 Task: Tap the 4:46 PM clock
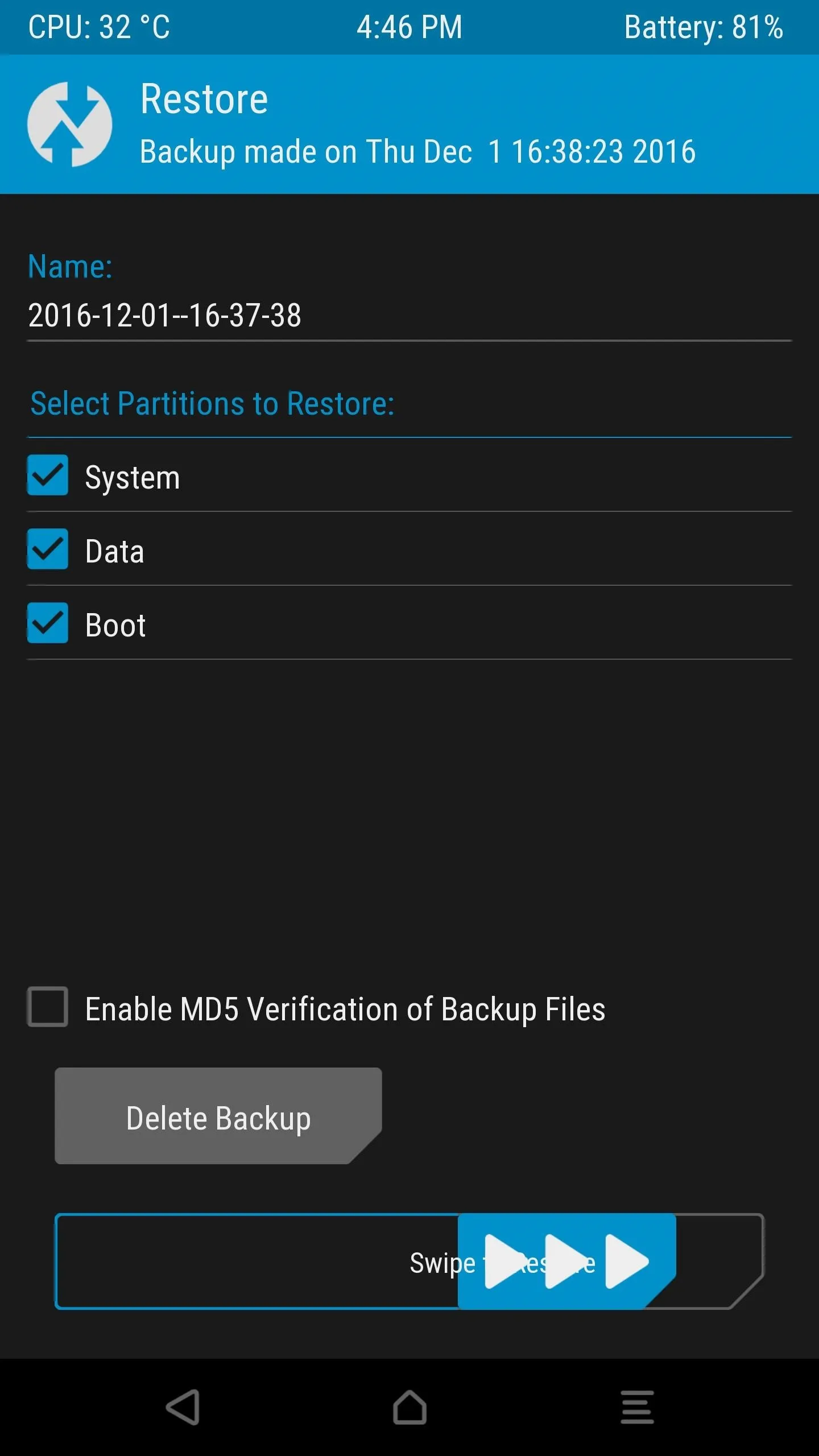click(x=409, y=27)
